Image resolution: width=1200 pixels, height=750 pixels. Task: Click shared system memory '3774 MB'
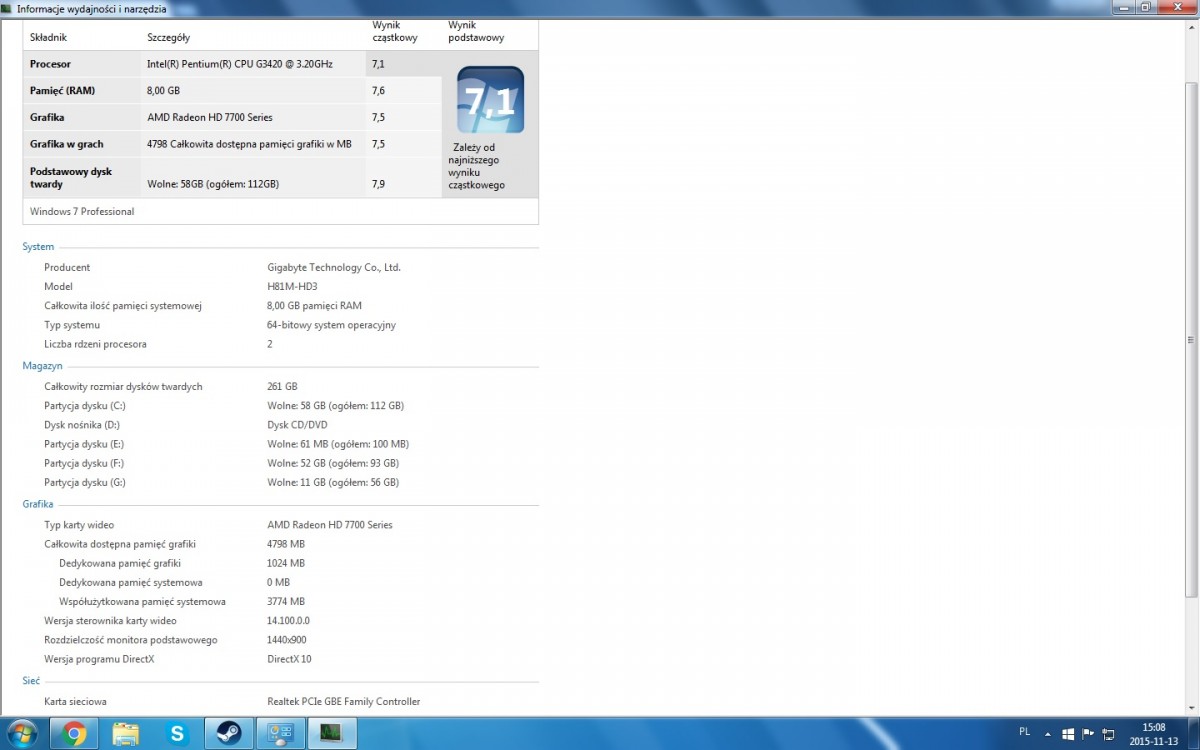tap(286, 602)
